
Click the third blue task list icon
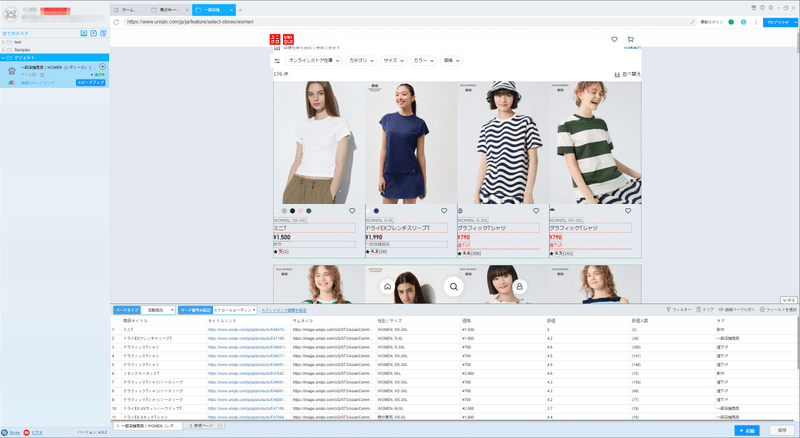coord(103,33)
